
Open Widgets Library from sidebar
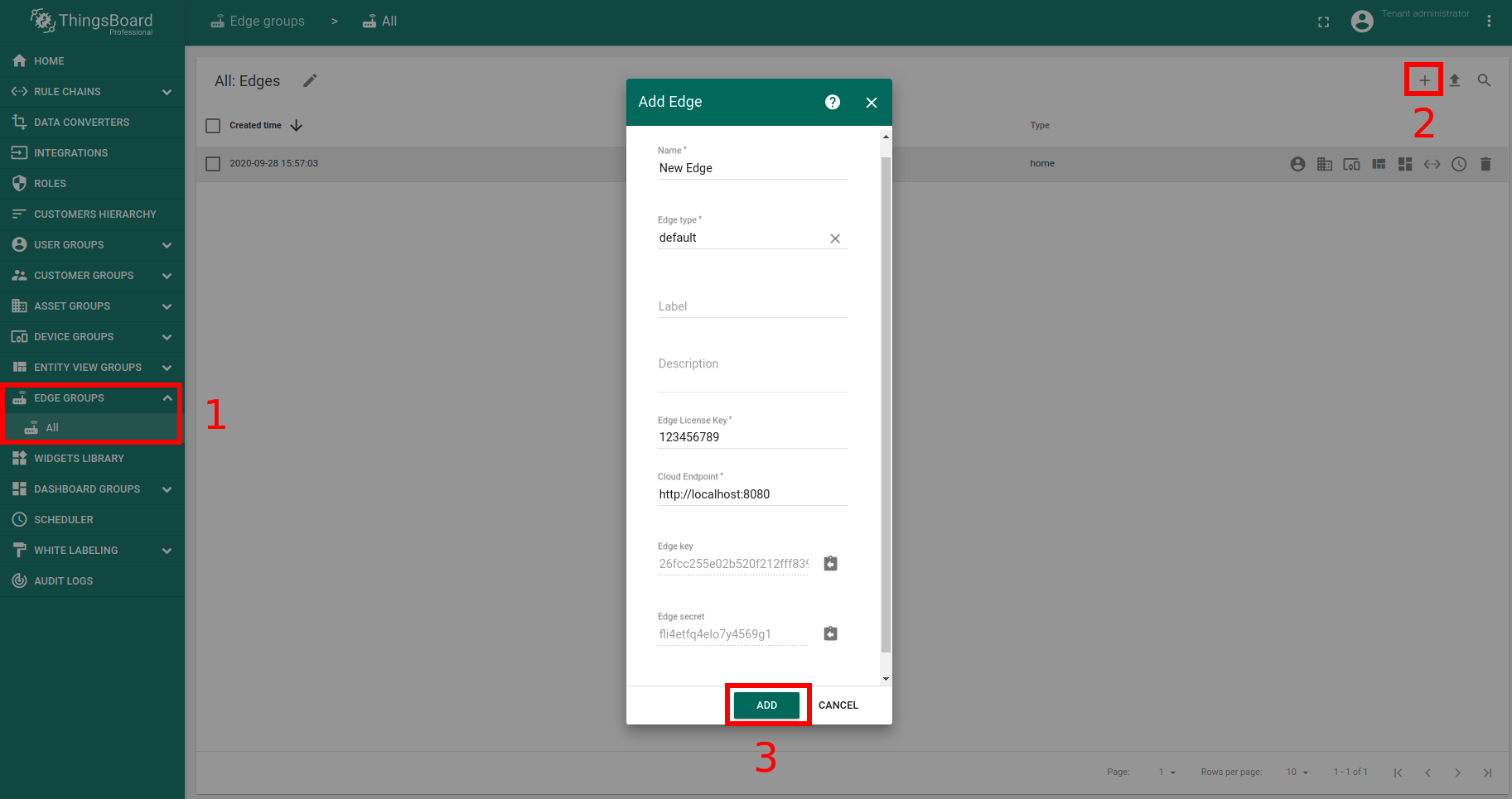(x=79, y=459)
